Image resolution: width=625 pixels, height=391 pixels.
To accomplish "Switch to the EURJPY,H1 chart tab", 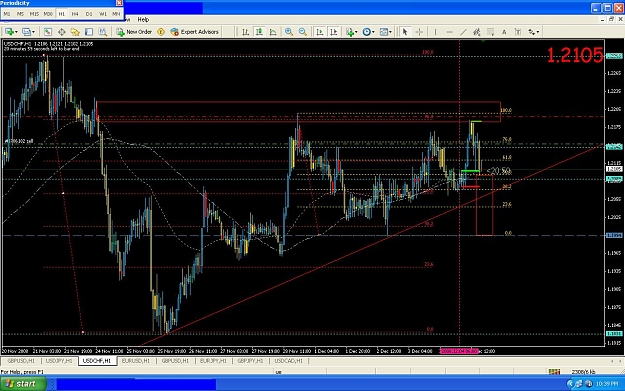I will click(x=213, y=361).
